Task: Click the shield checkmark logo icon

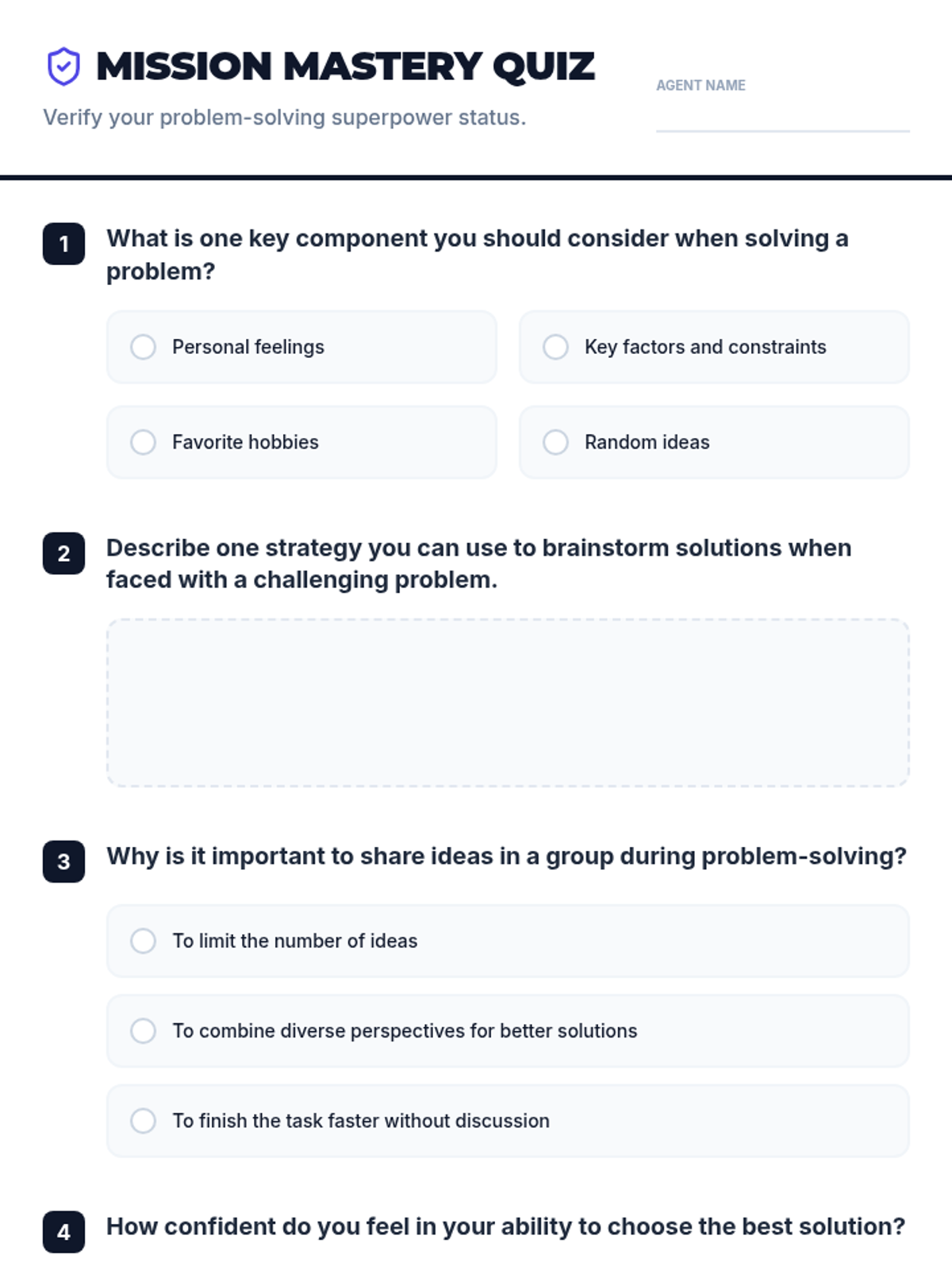Action: pyautogui.click(x=63, y=66)
